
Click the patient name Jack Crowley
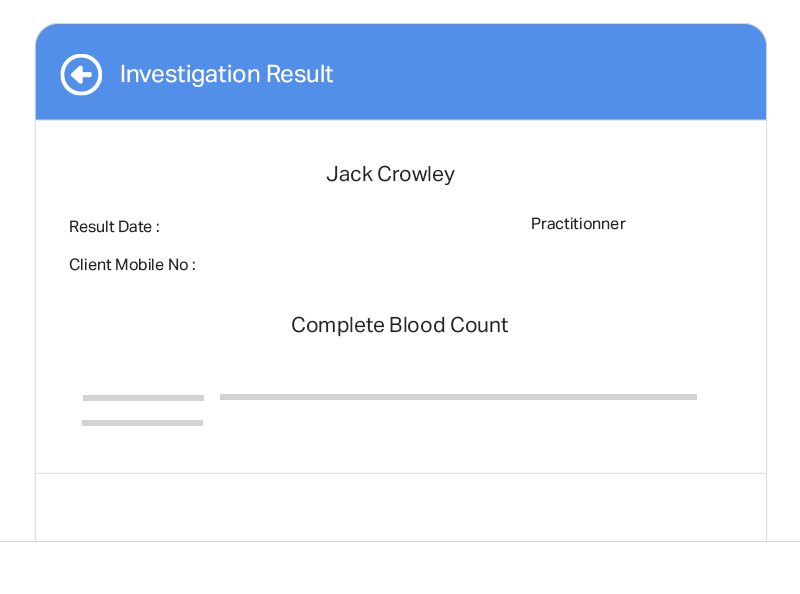[x=390, y=175]
